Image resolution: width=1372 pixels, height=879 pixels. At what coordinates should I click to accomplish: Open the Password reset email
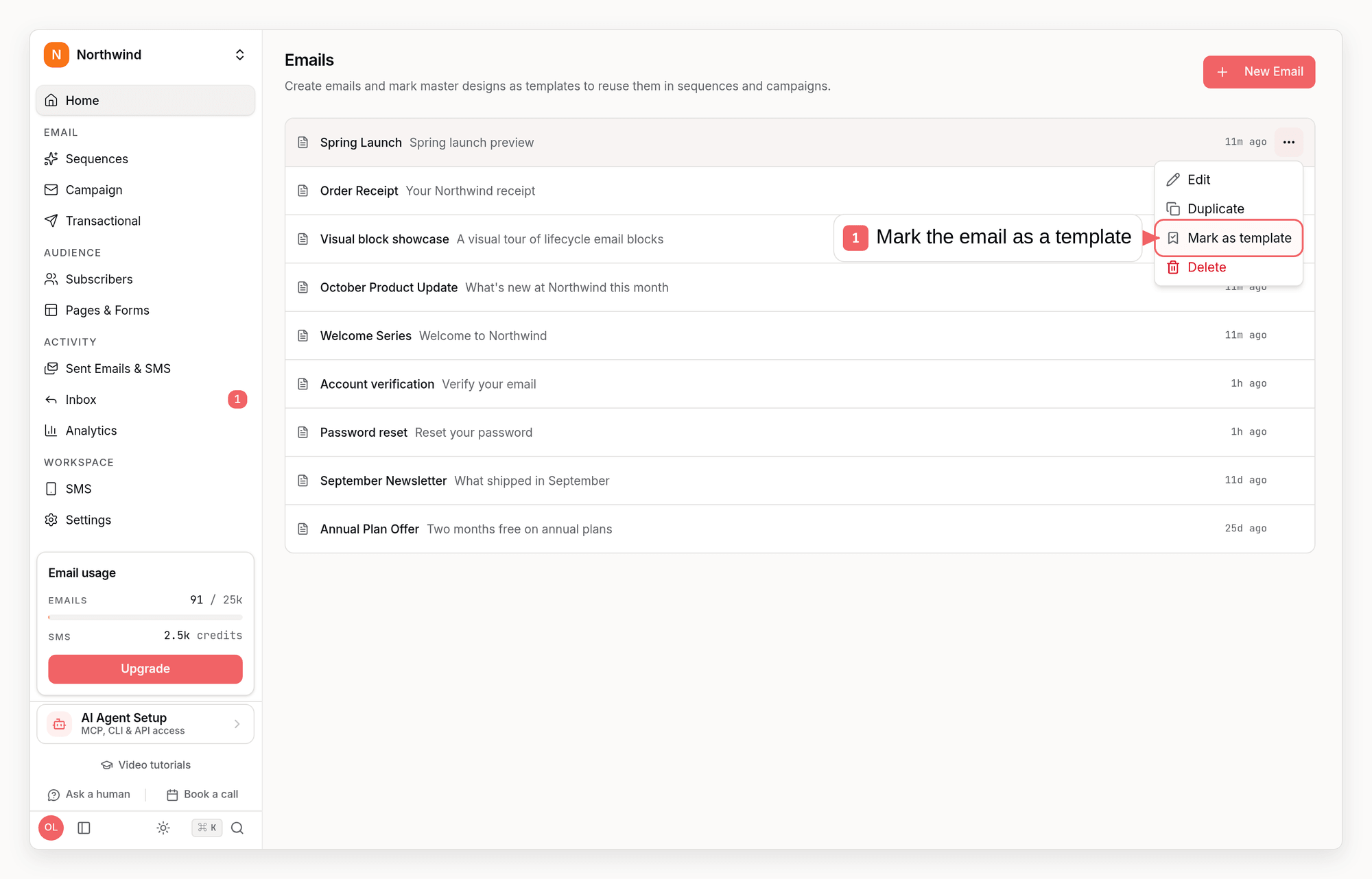coord(800,433)
